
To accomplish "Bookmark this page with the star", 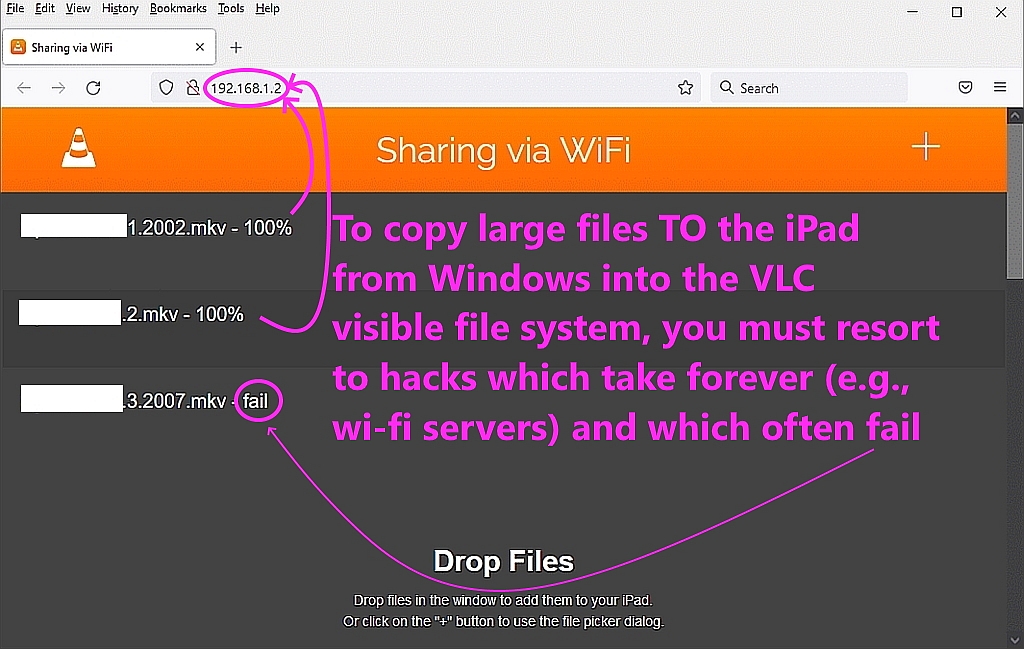I will coord(685,87).
